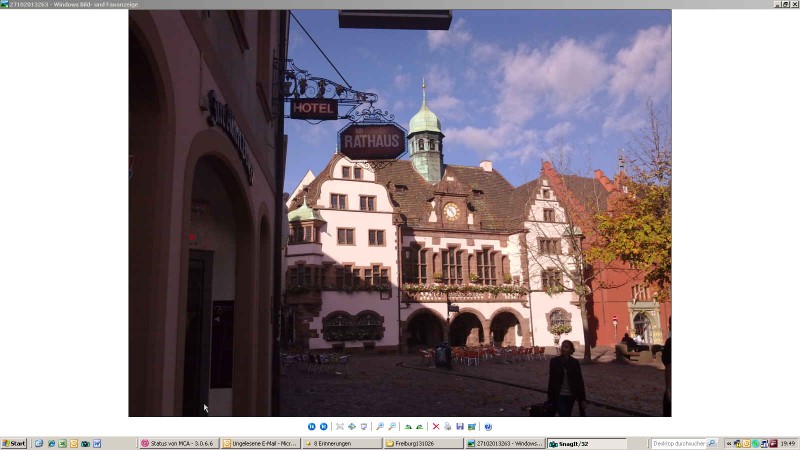Zoom out of the picture
This screenshot has height=450, width=800.
392,426
